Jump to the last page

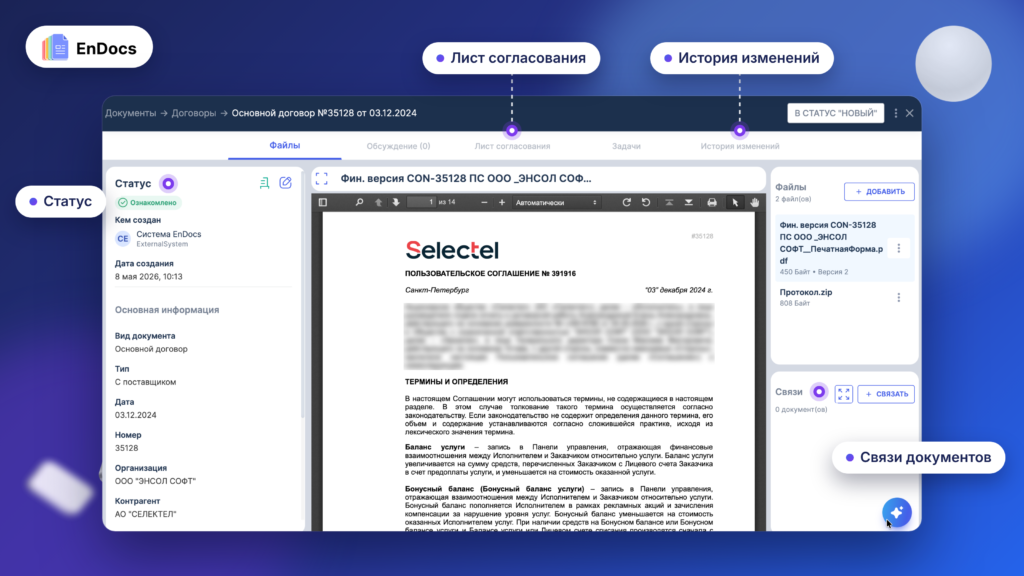(688, 202)
